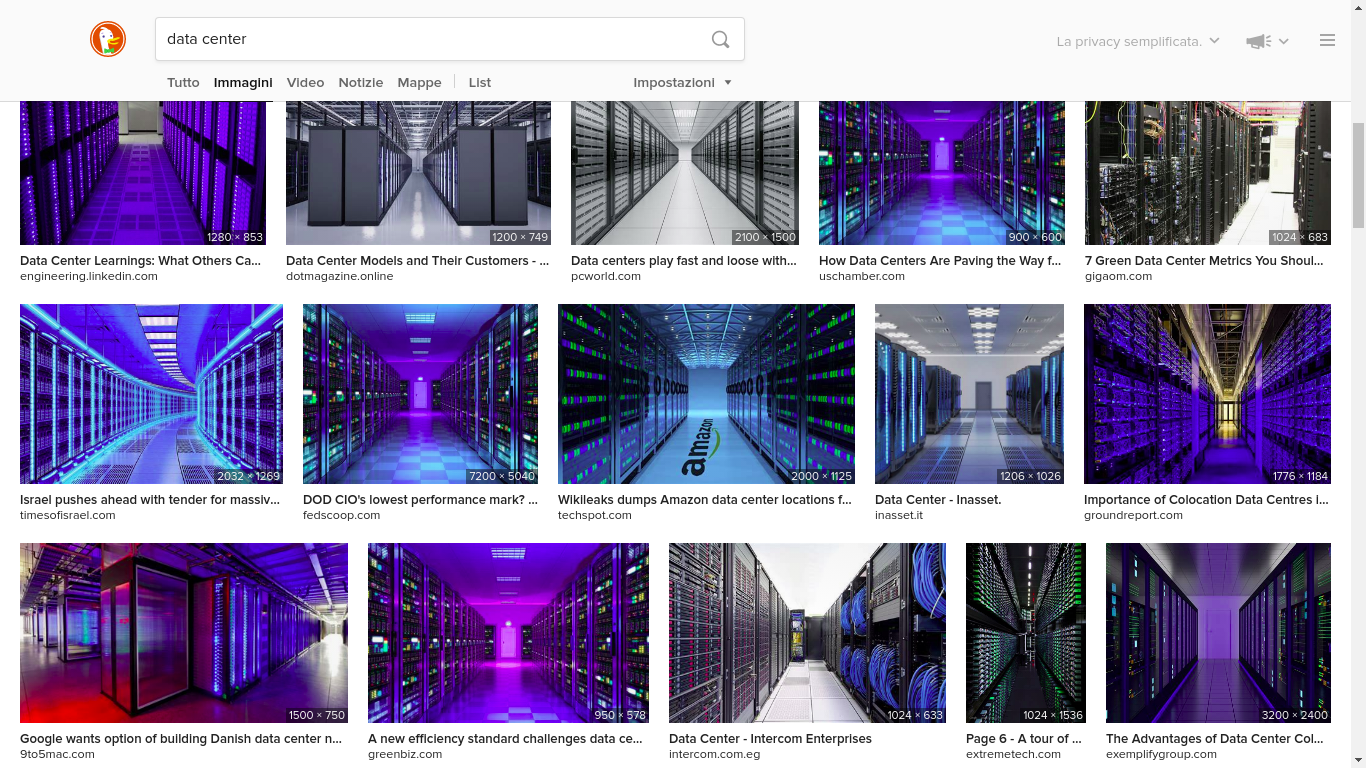1366x768 pixels.
Task: Open the groundreport.com colocation image
Action: coord(1207,394)
